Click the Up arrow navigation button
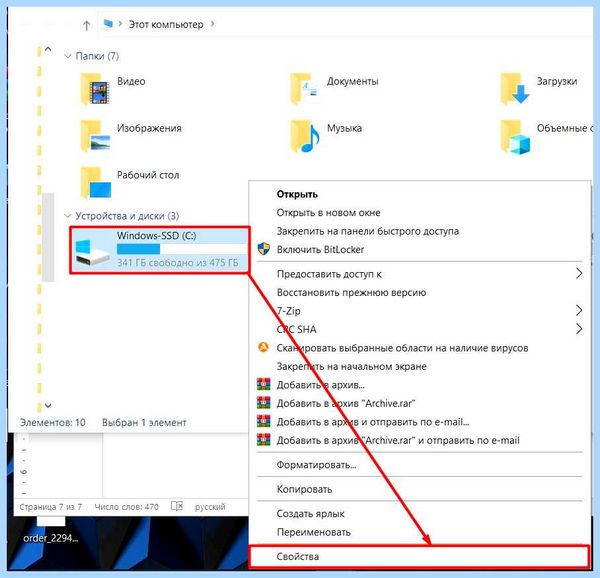This screenshot has height=578, width=600. click(x=86, y=26)
